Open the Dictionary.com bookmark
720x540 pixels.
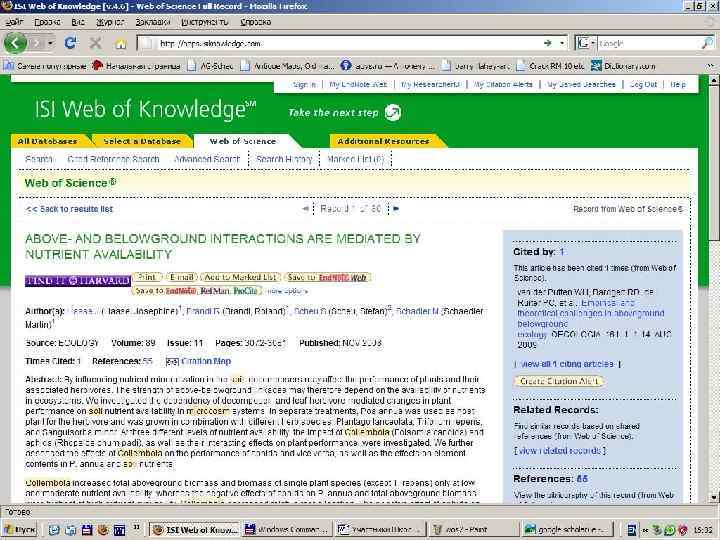624,66
